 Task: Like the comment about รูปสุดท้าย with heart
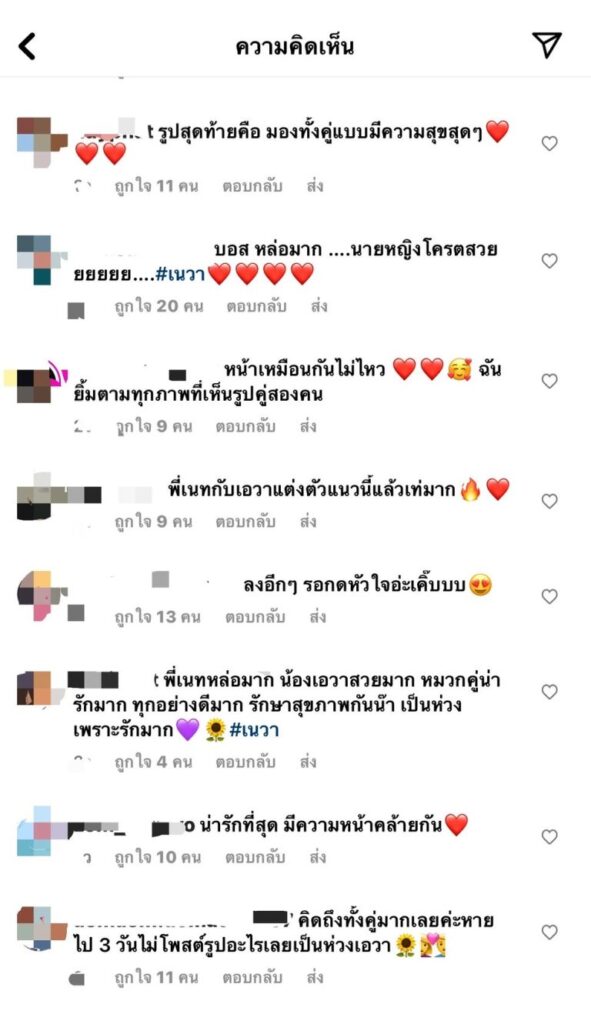point(549,143)
